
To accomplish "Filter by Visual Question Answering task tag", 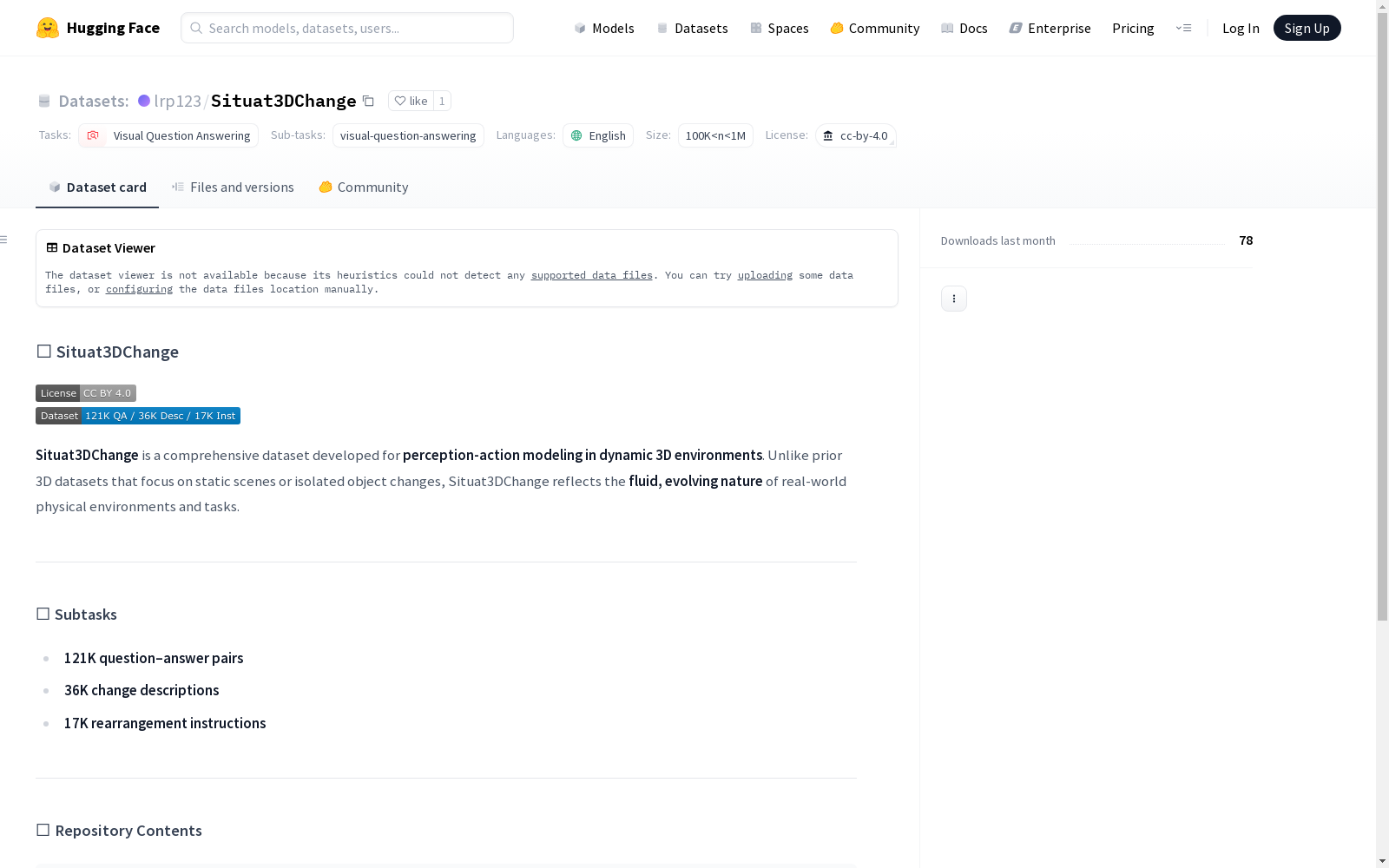I will 168,135.
